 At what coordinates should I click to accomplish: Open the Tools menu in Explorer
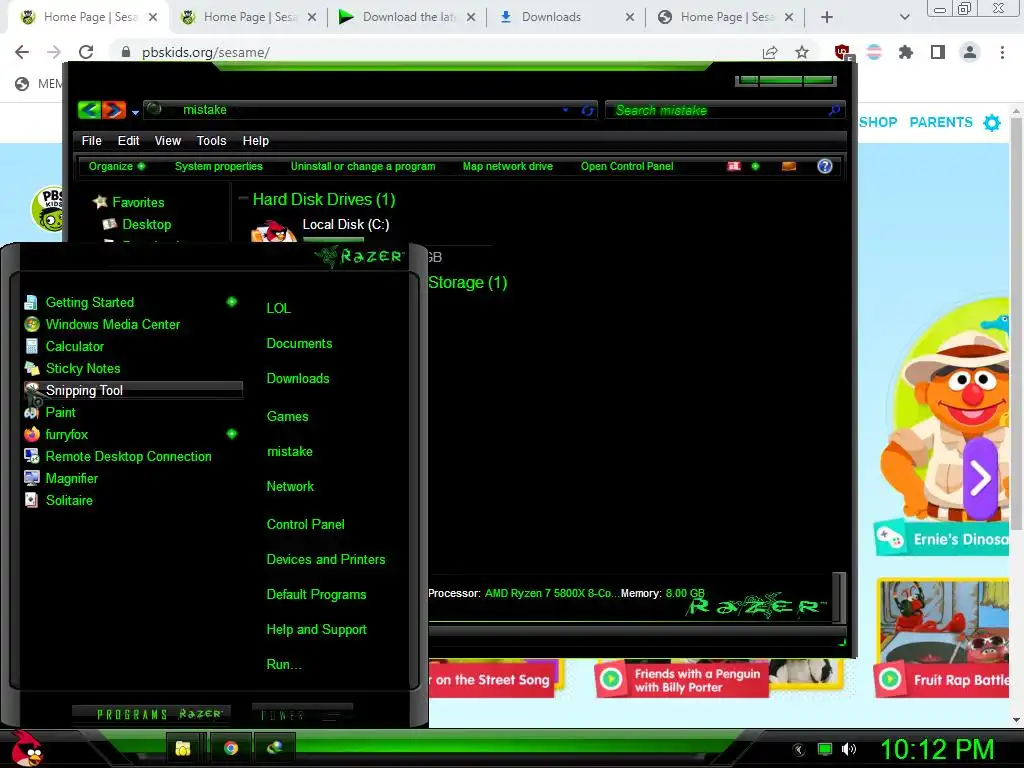pyautogui.click(x=211, y=140)
